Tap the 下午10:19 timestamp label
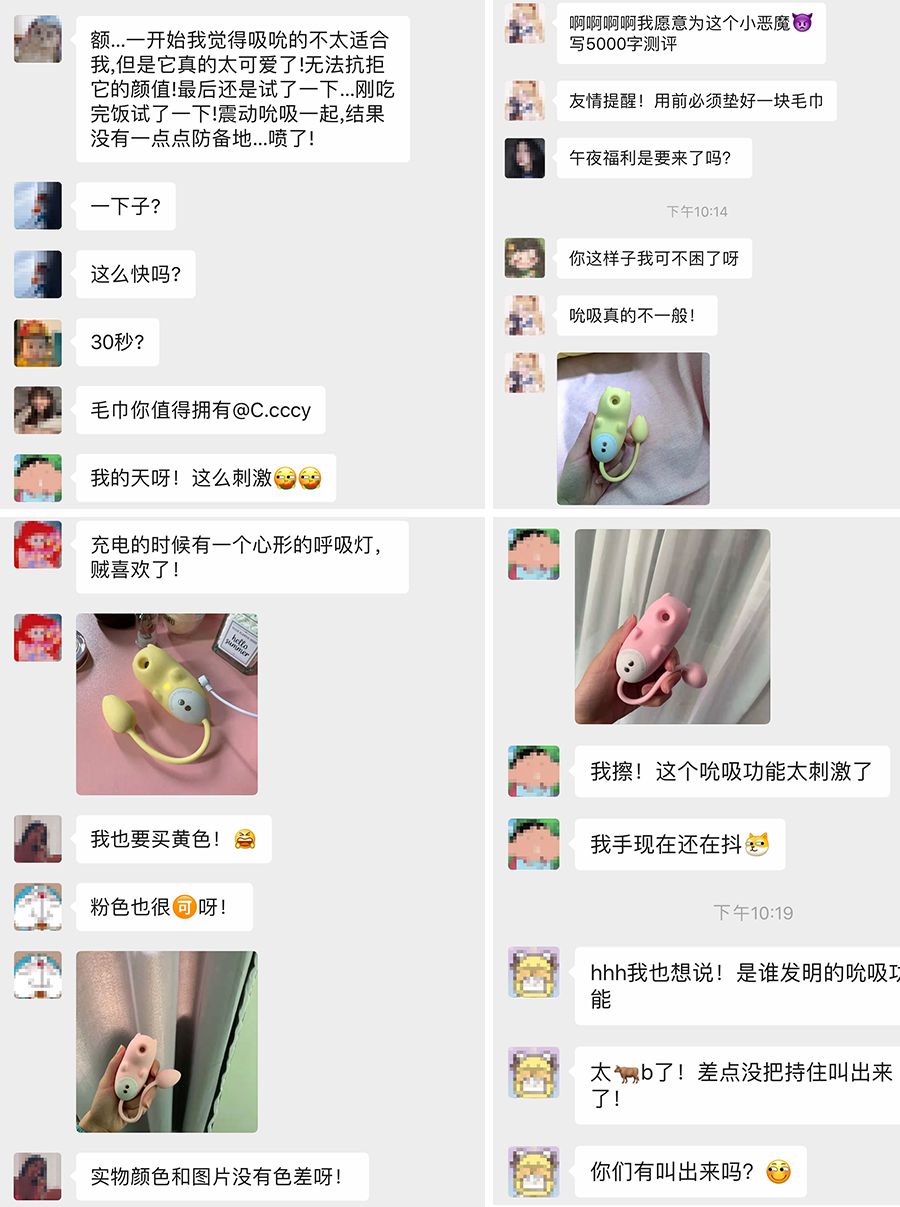900x1207 pixels. [x=753, y=912]
